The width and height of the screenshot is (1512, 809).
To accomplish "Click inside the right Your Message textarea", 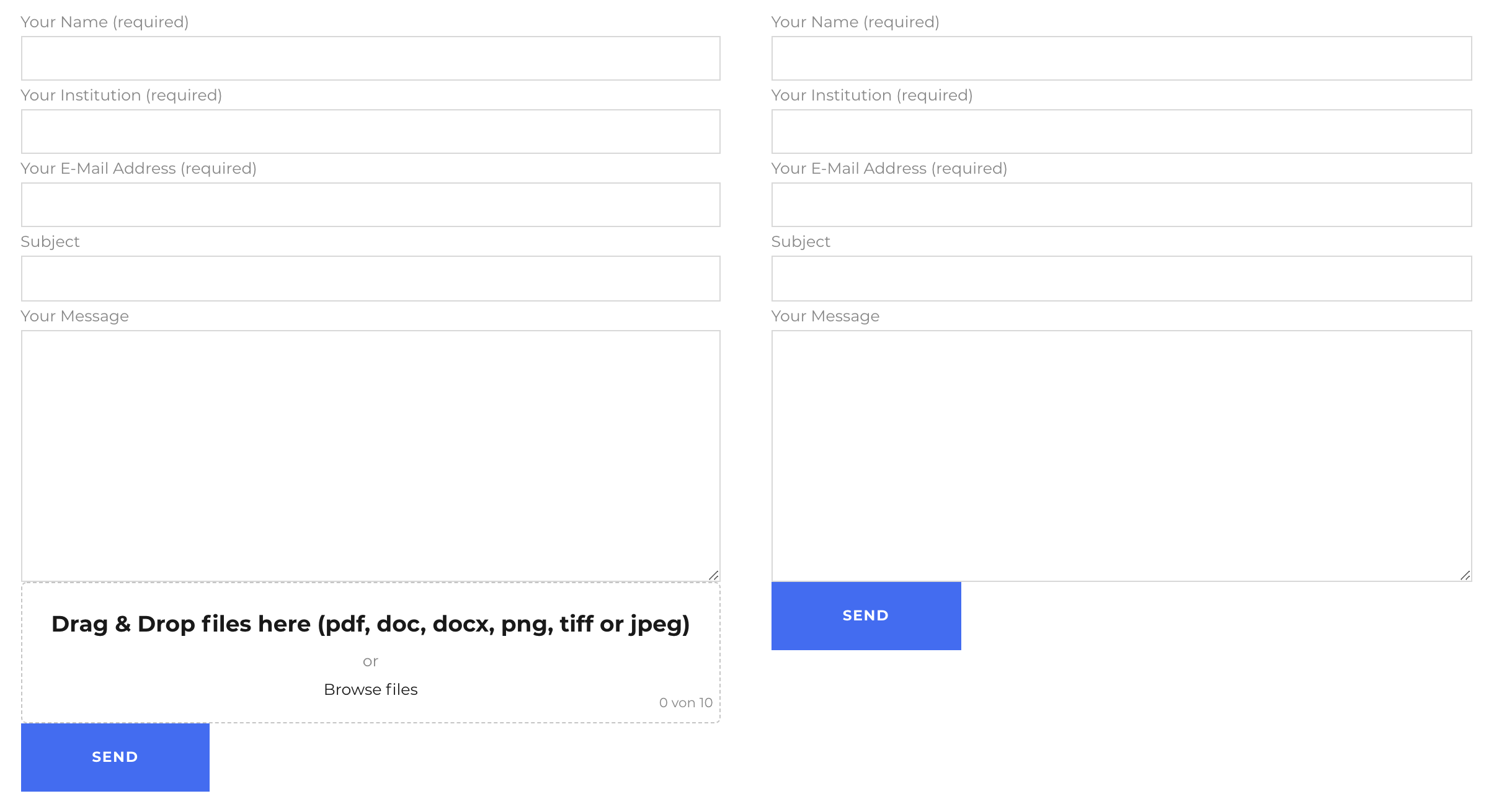I will 1121,455.
